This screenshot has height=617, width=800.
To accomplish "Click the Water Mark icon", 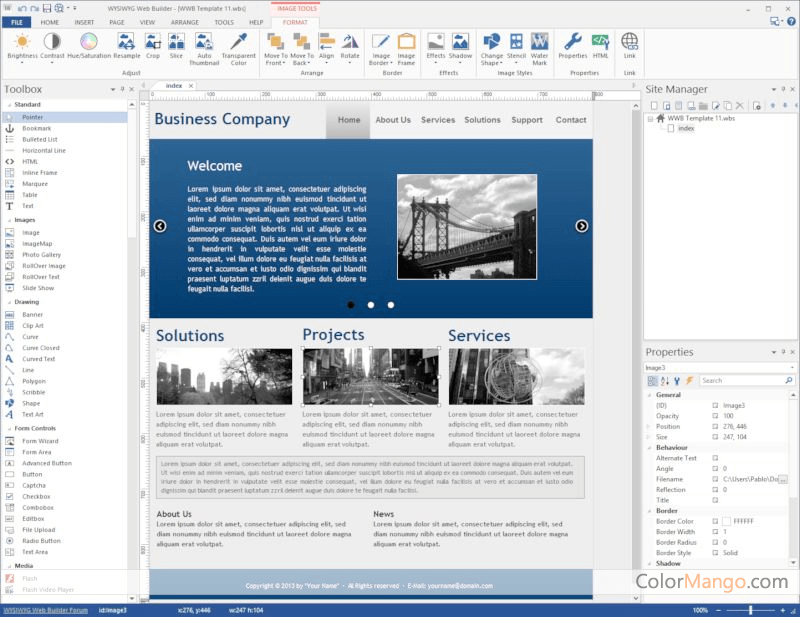I will pyautogui.click(x=540, y=42).
